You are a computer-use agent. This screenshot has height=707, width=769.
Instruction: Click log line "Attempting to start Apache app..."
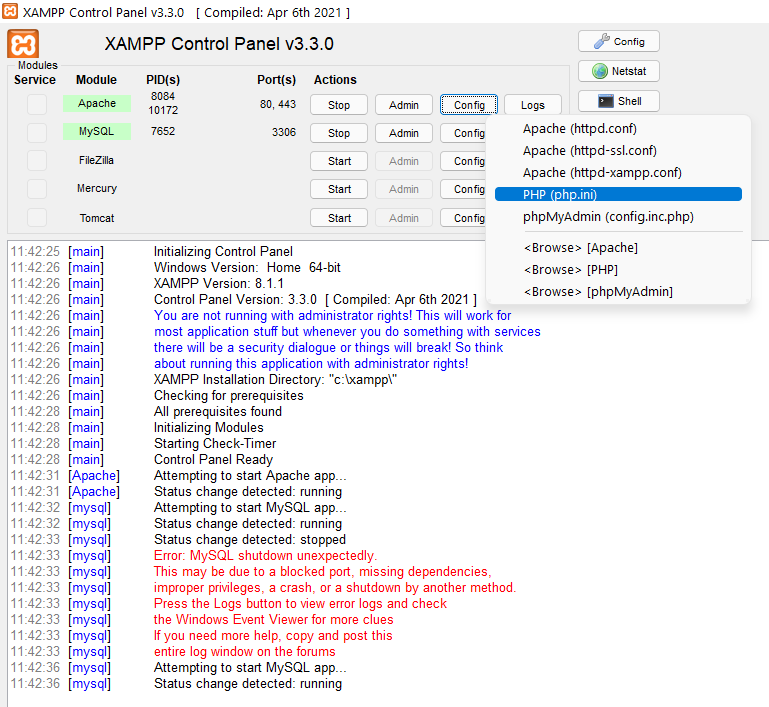[x=250, y=476]
